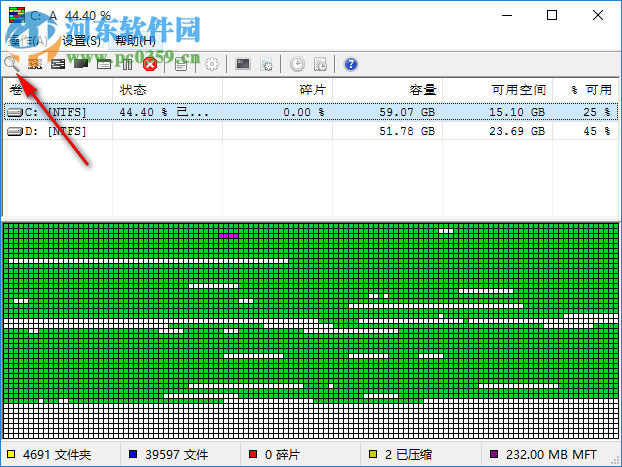Image resolution: width=622 pixels, height=467 pixels.
Task: Sort by the % 可用 column header
Action: pos(586,90)
